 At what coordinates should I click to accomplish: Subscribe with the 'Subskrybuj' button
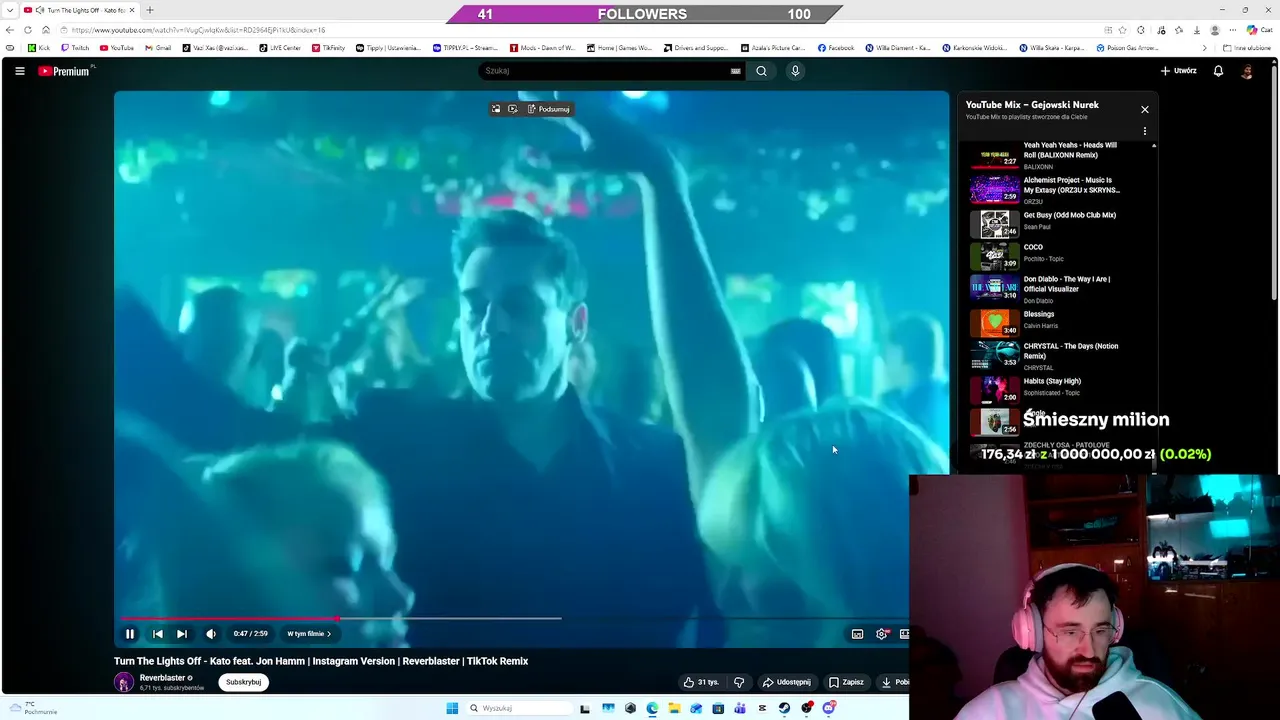coord(243,682)
